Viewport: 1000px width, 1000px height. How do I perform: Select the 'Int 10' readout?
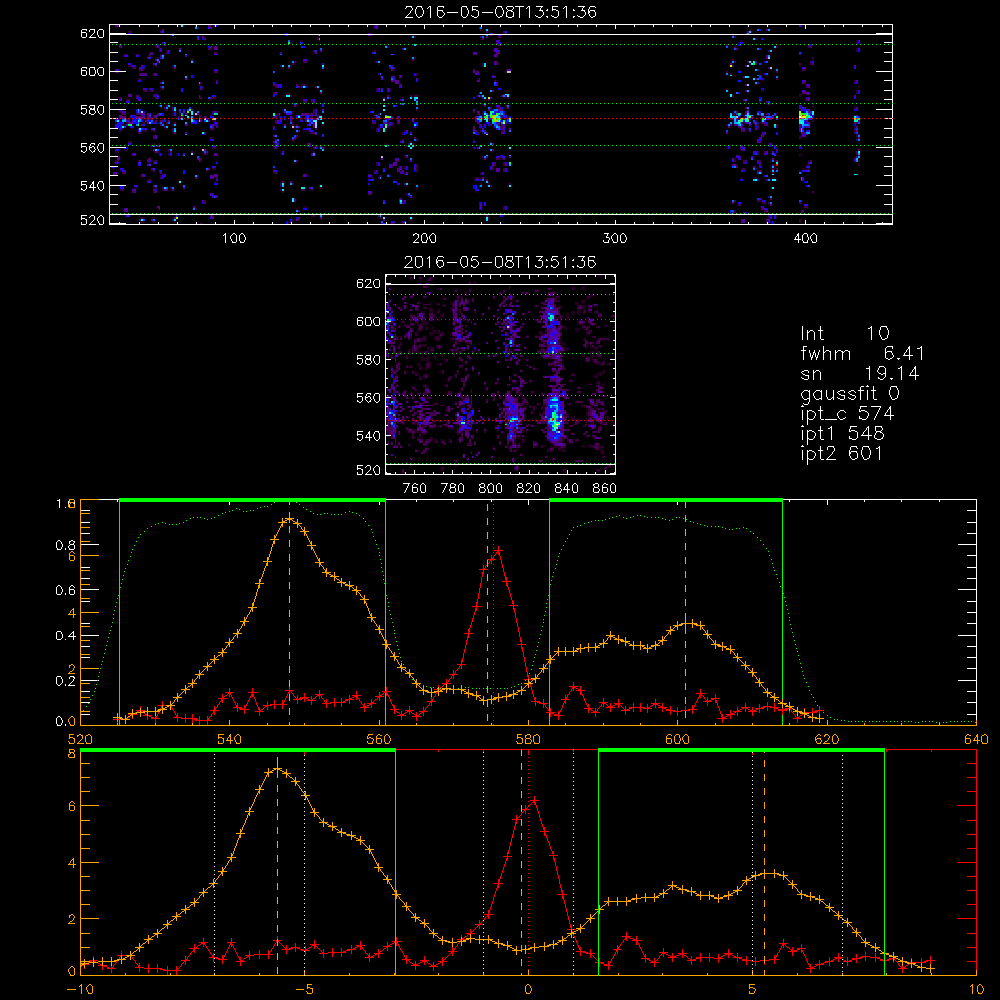[845, 333]
